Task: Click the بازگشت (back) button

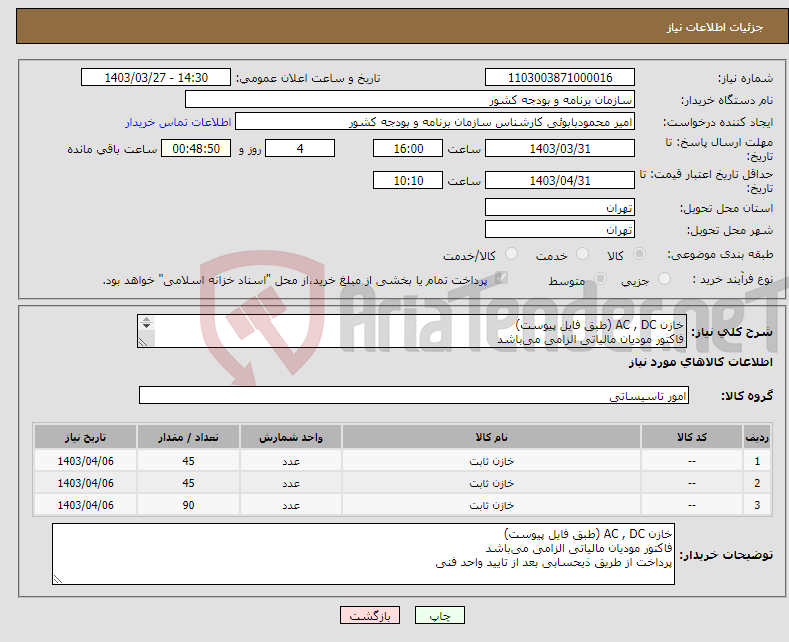Action: click(x=370, y=615)
